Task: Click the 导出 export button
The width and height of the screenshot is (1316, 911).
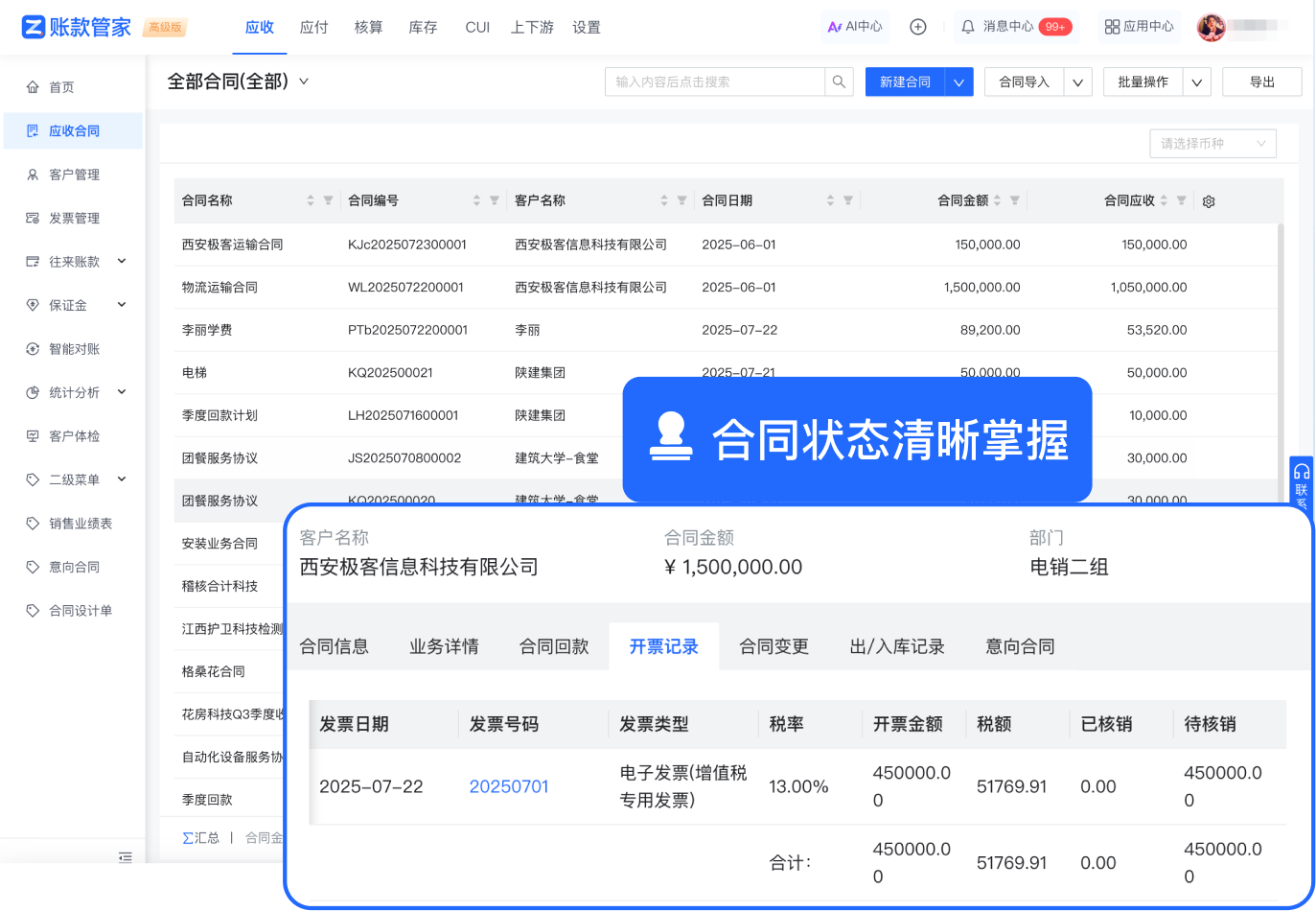Action: (x=1261, y=82)
